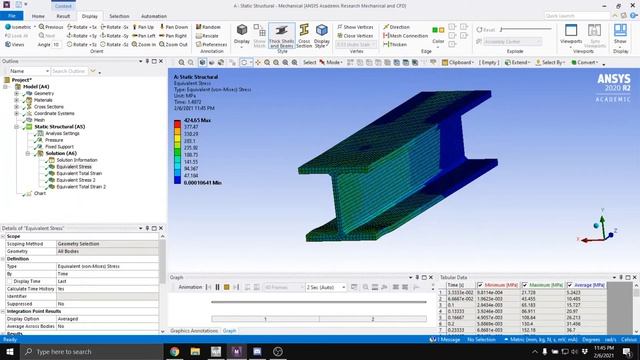
Task: Click the Explode slider
Action: (x=526, y=29)
